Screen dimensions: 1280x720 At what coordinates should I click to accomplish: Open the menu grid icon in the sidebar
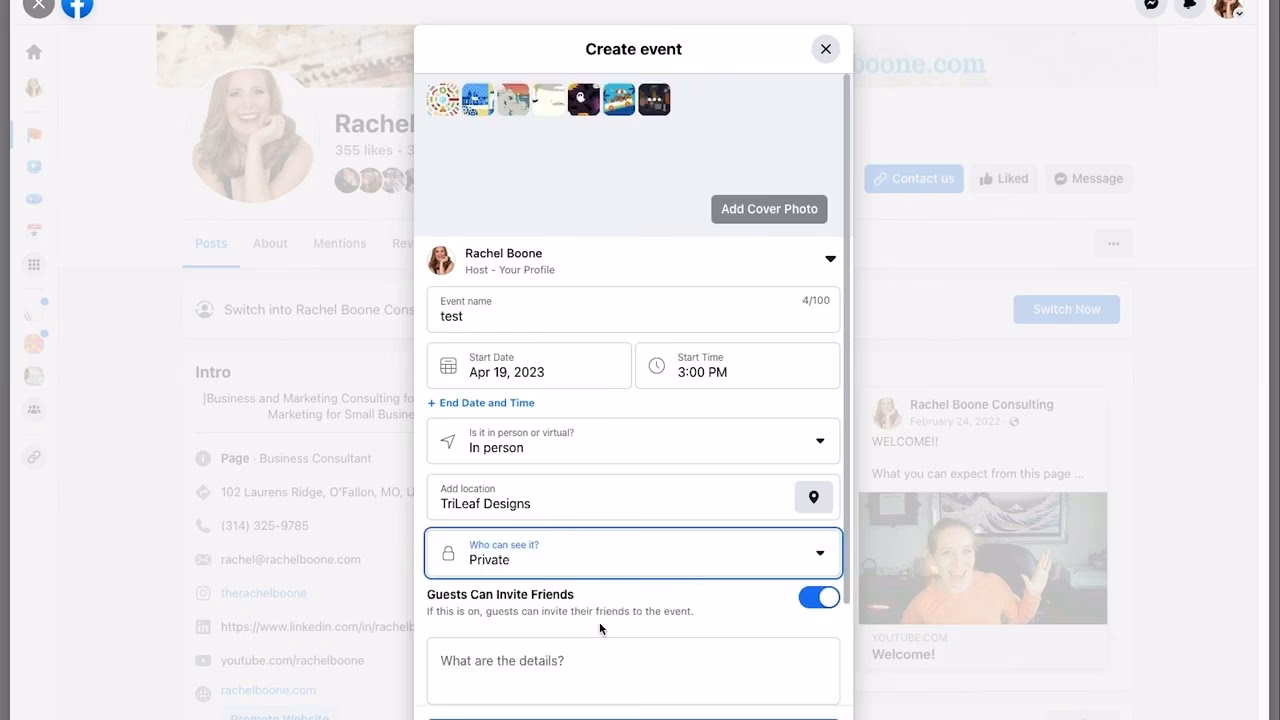[34, 265]
